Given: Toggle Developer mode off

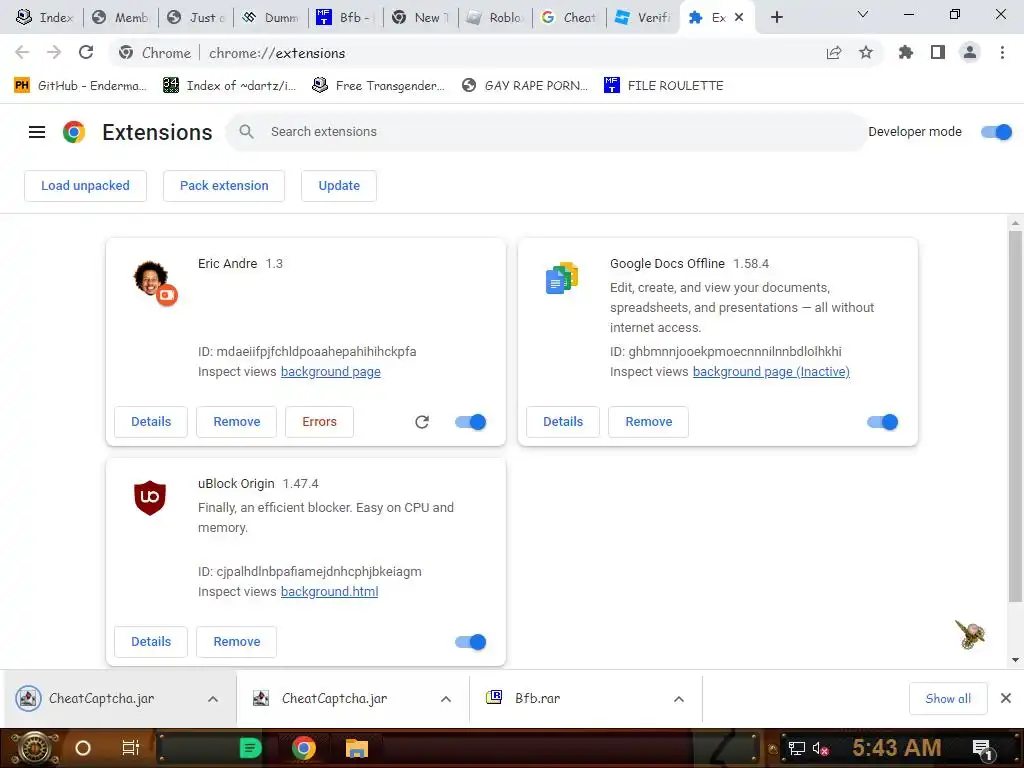Looking at the screenshot, I should click(997, 132).
